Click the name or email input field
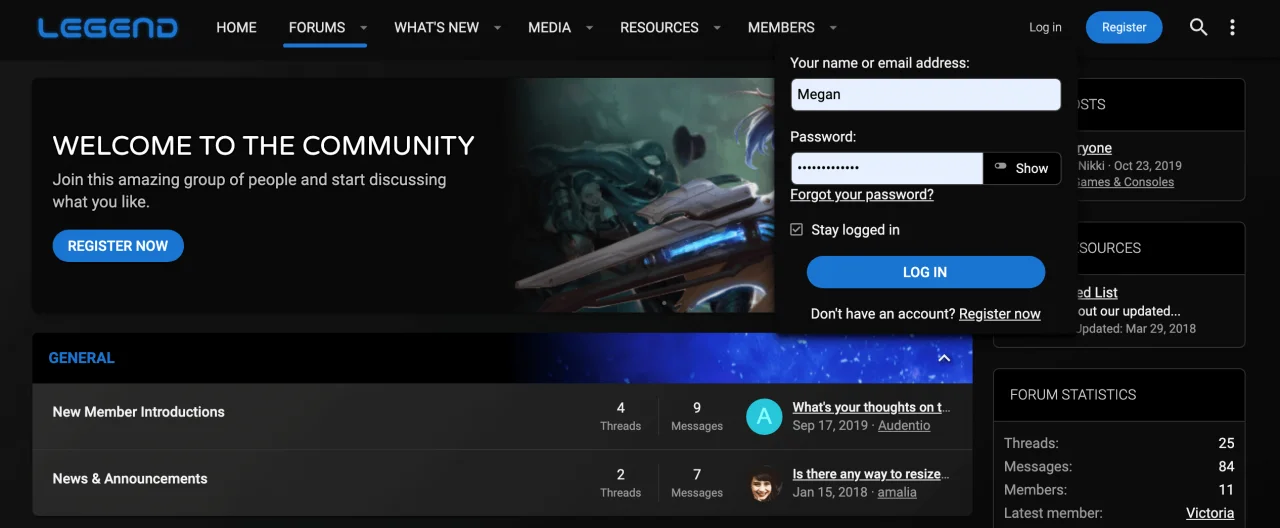Screen dimensions: 1280x528 click(x=925, y=95)
